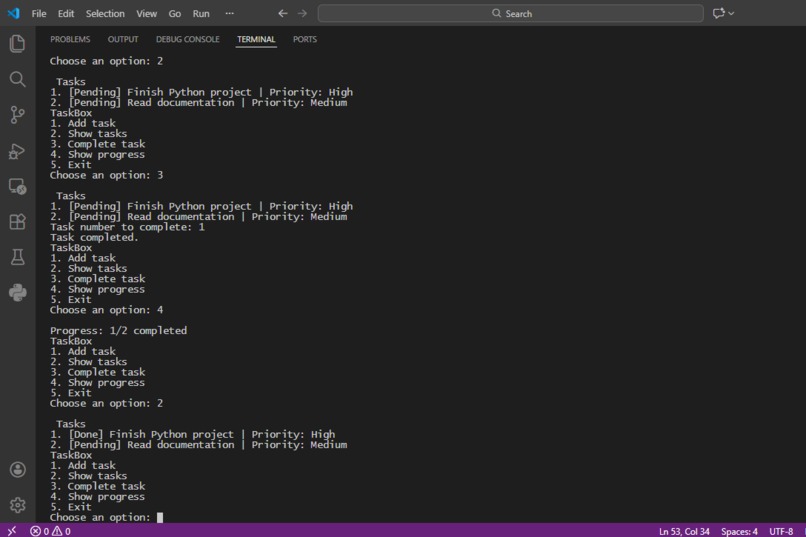Click UTF-8 encoding in status bar
The height and width of the screenshot is (537, 806).
pyautogui.click(x=781, y=531)
